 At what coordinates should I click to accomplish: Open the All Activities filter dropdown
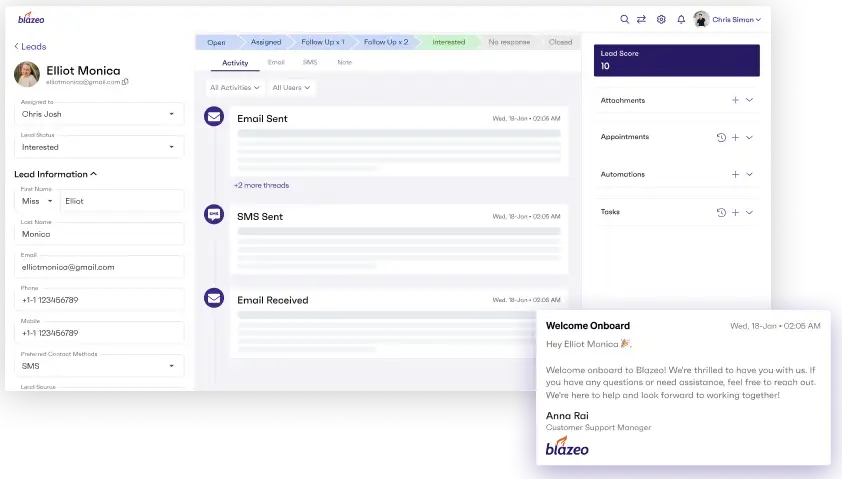click(234, 88)
